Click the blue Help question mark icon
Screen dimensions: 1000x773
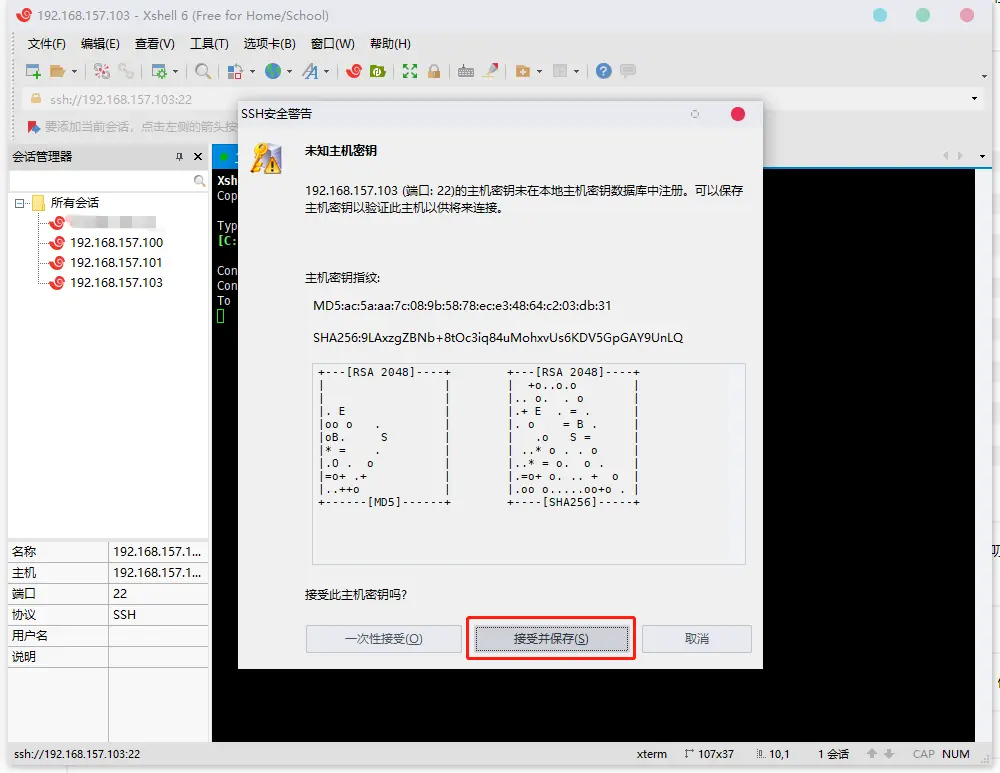(603, 71)
